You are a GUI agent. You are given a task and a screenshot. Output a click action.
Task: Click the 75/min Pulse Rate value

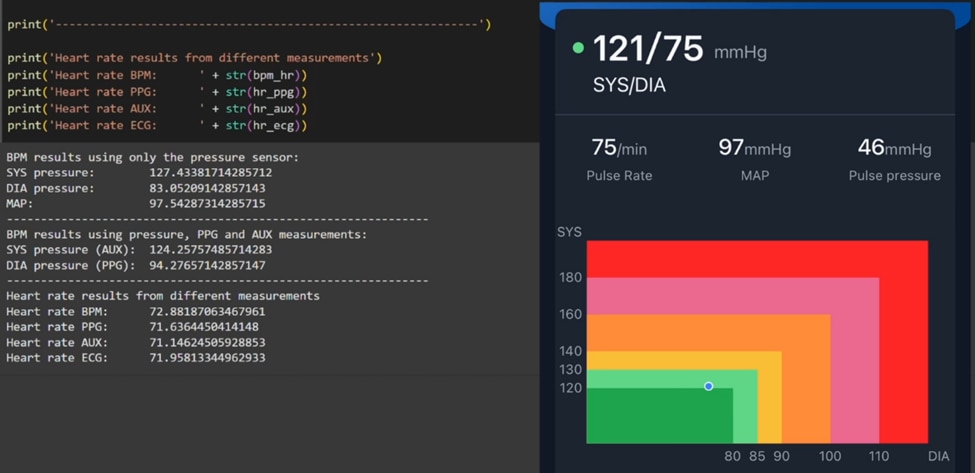[x=619, y=149]
